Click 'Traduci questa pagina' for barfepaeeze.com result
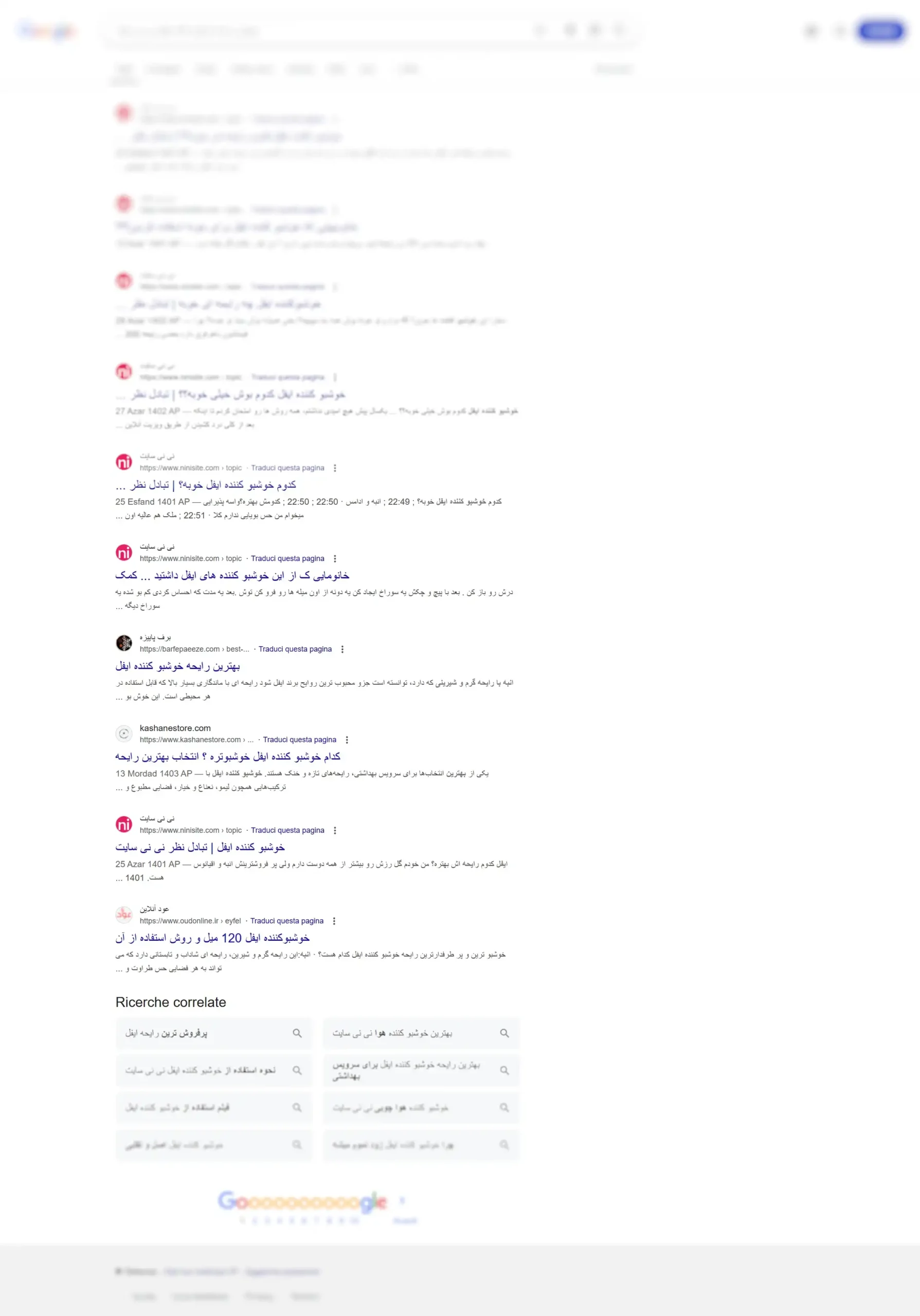Screen dimensions: 920x1316 pos(295,649)
